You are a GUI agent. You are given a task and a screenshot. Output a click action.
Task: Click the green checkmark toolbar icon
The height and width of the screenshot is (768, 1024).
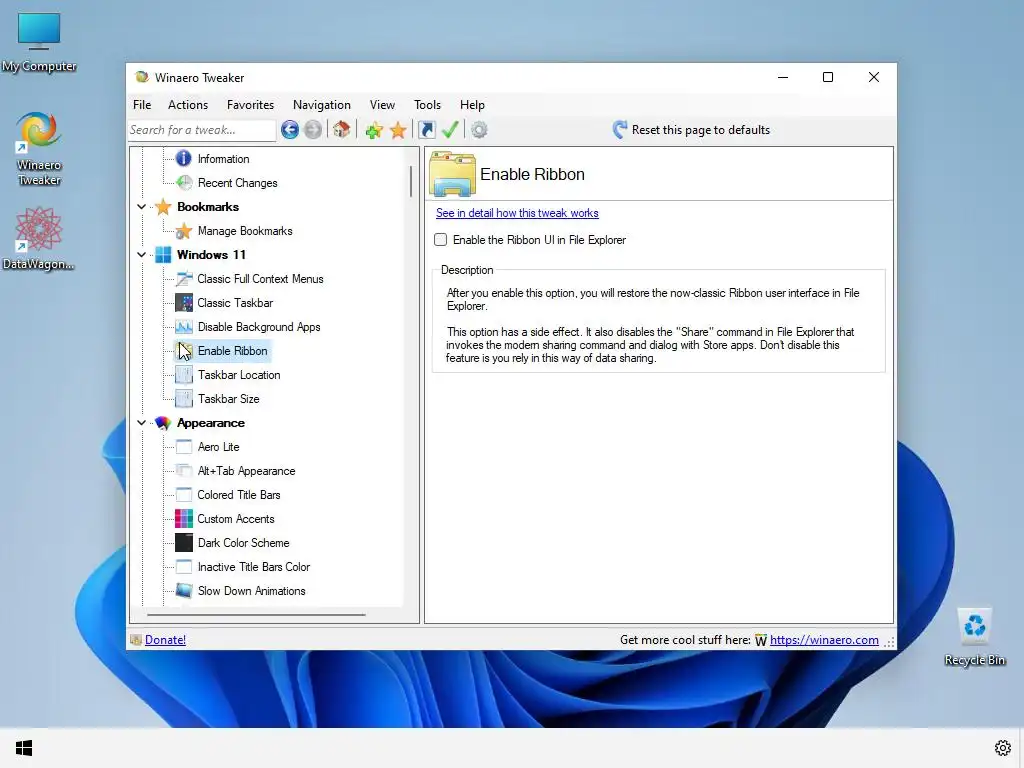pyautogui.click(x=450, y=130)
